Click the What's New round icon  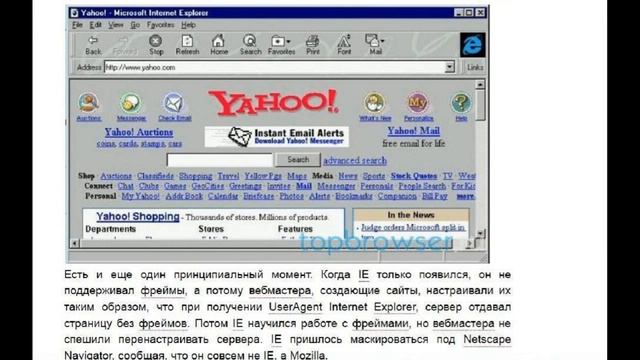coord(375,102)
